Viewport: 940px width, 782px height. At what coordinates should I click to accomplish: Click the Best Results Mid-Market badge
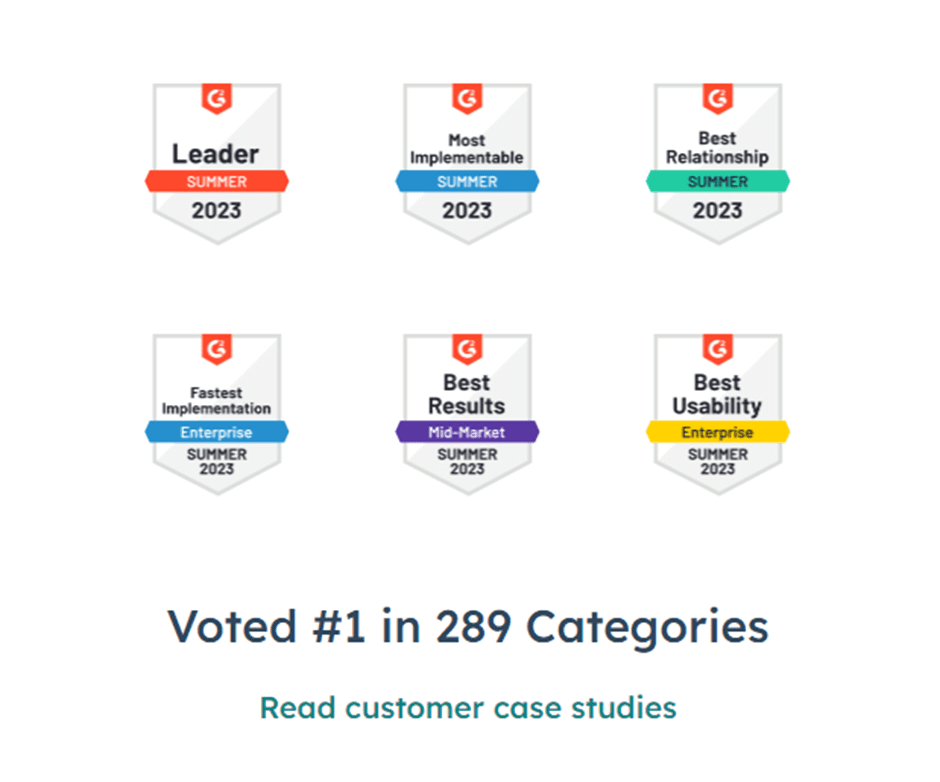tap(468, 414)
